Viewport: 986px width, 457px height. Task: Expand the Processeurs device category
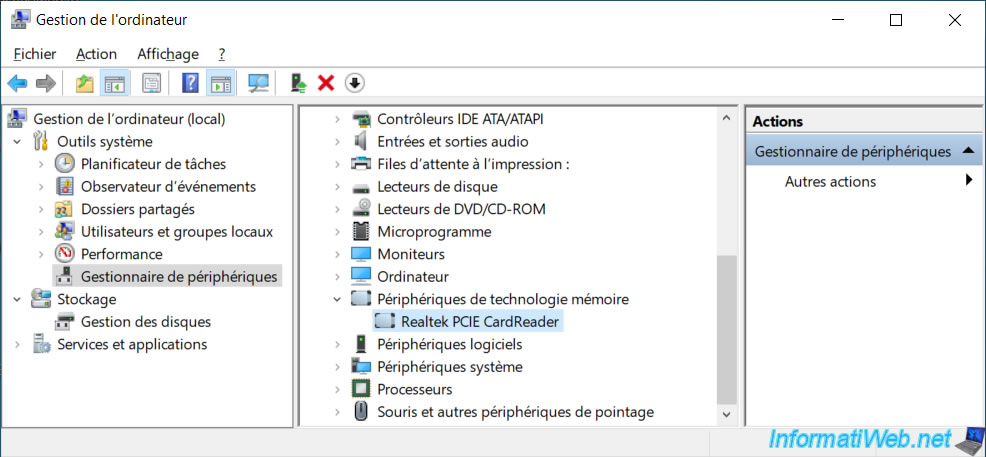pos(338,390)
